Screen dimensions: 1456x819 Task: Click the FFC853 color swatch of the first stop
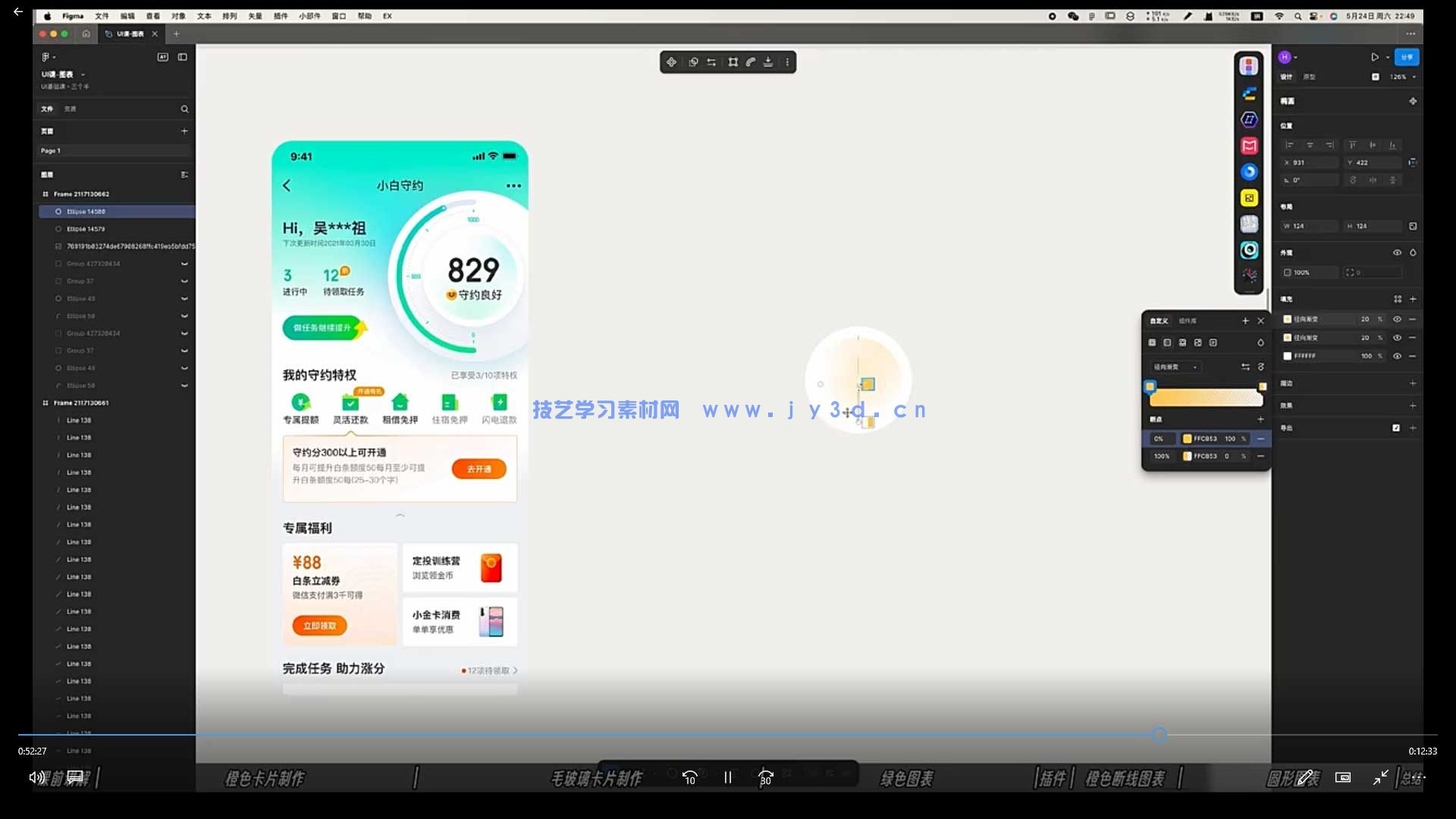point(1188,438)
